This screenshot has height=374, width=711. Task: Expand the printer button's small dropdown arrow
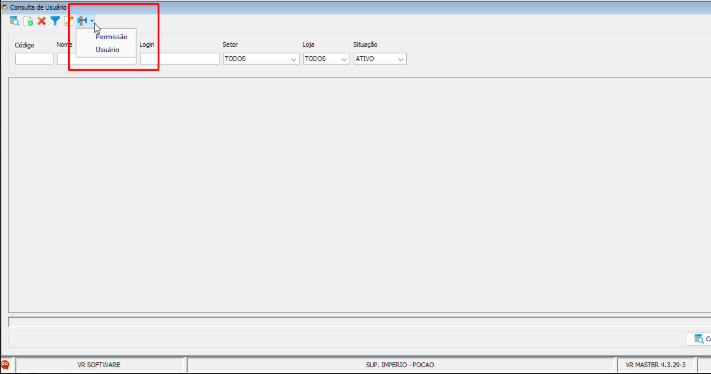coord(92,20)
